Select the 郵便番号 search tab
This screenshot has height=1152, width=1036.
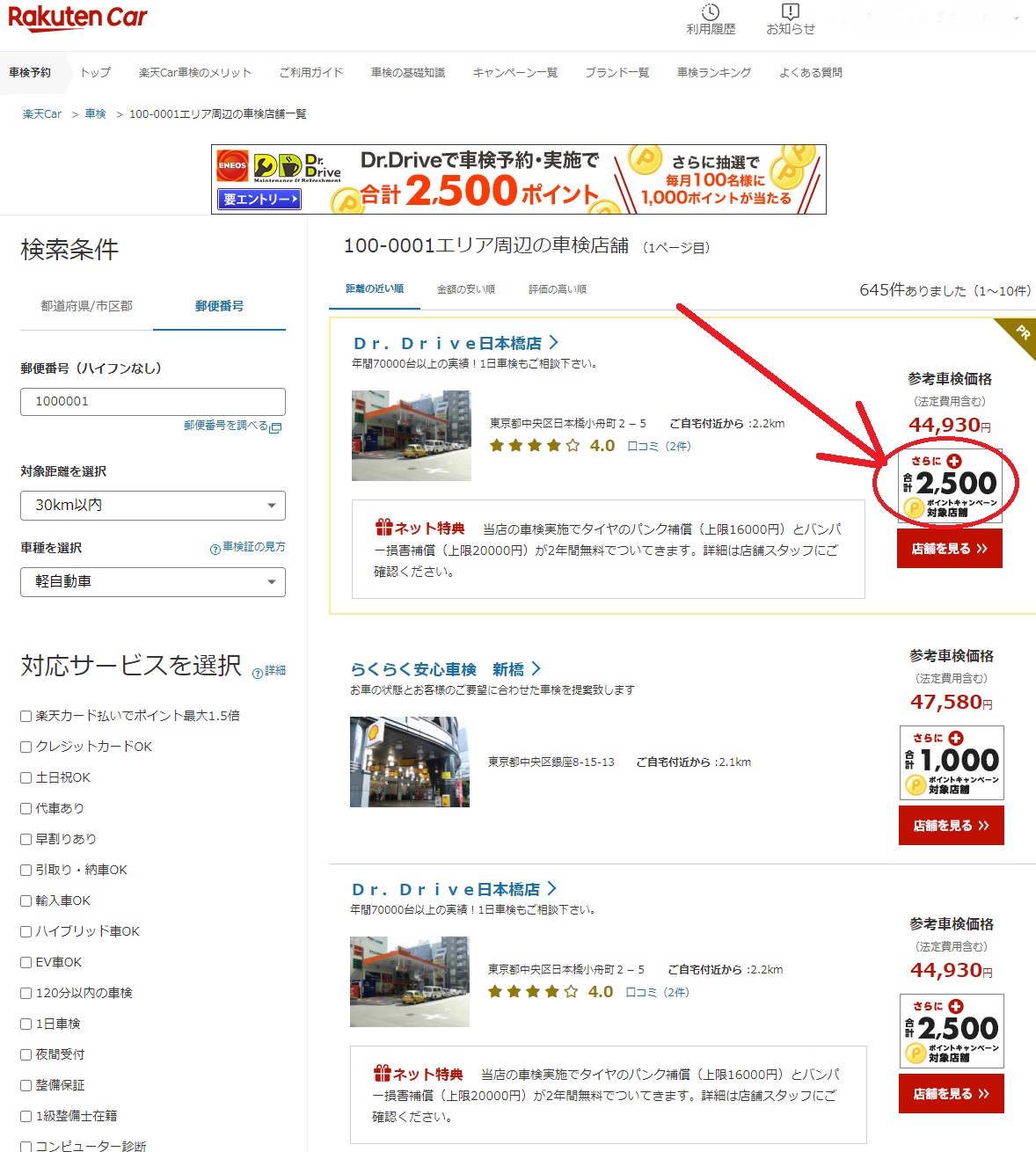219,306
